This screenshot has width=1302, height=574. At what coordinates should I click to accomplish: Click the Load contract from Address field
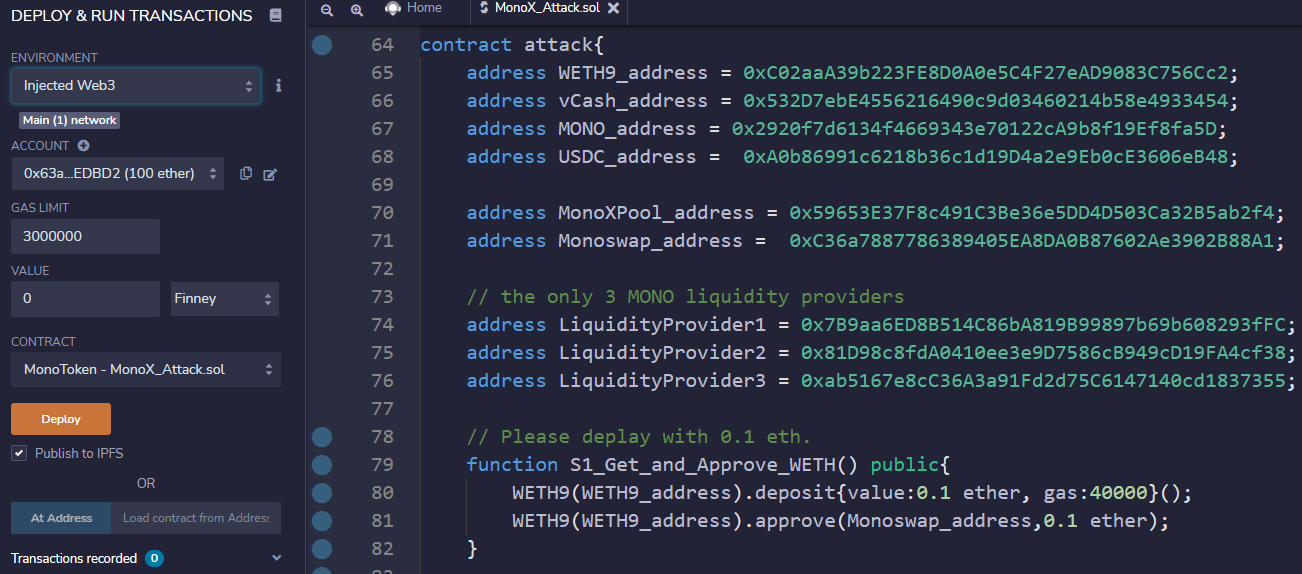point(196,518)
